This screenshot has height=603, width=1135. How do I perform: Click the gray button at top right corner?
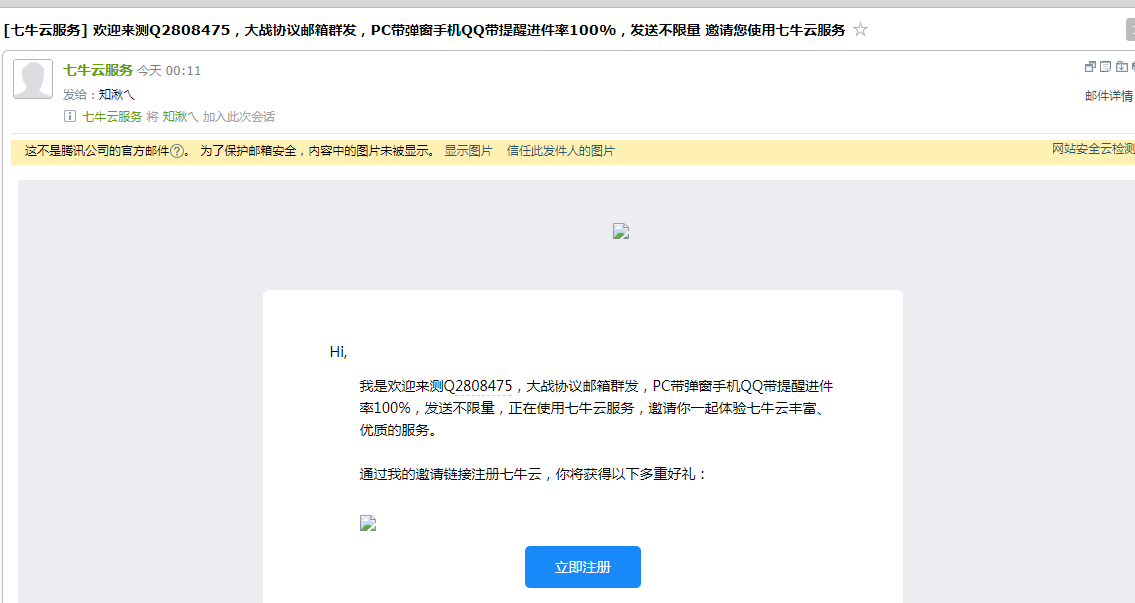coord(1130,30)
